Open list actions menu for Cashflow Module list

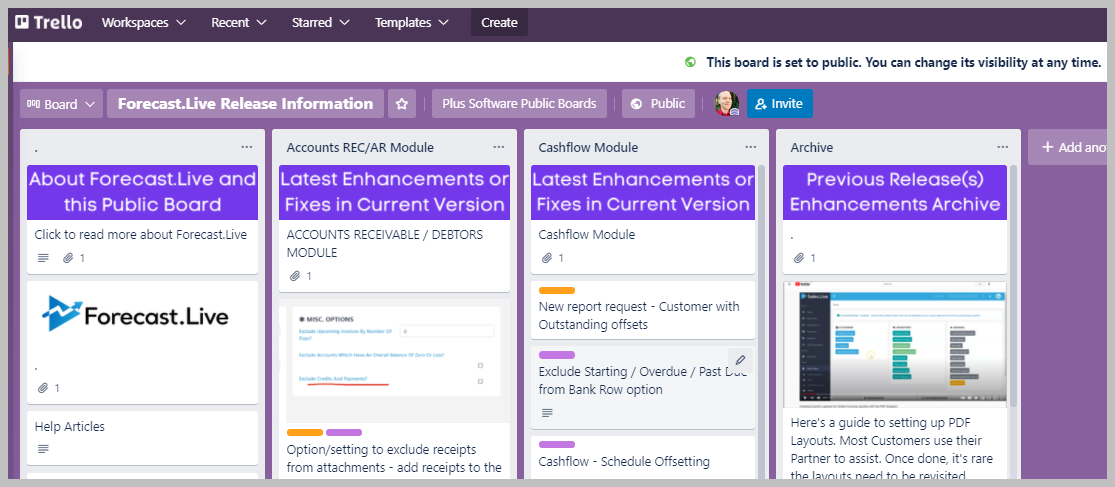(750, 147)
